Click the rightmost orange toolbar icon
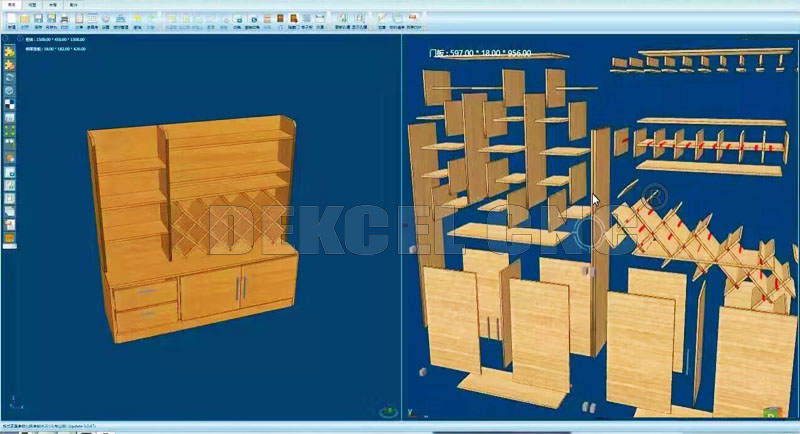Screen dimensions: 800x434 click(413, 19)
